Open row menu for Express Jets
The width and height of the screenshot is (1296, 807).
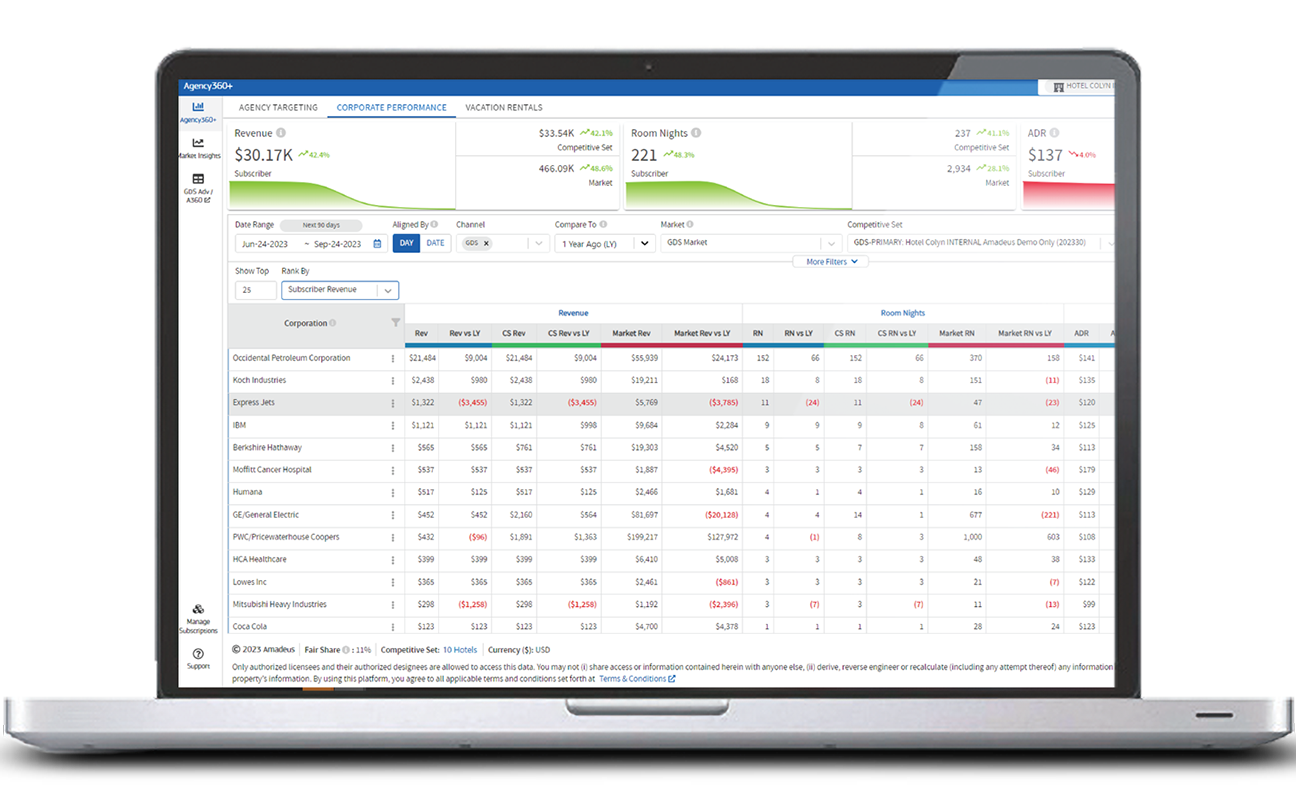point(393,403)
